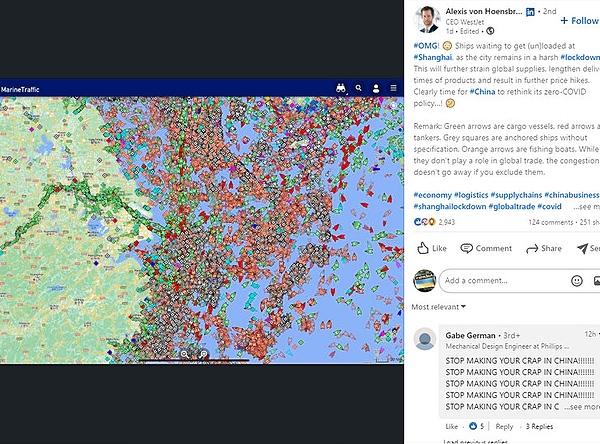Image resolution: width=600 pixels, height=444 pixels.
Task: Open Most relevant sort dropdown
Action: point(439,307)
